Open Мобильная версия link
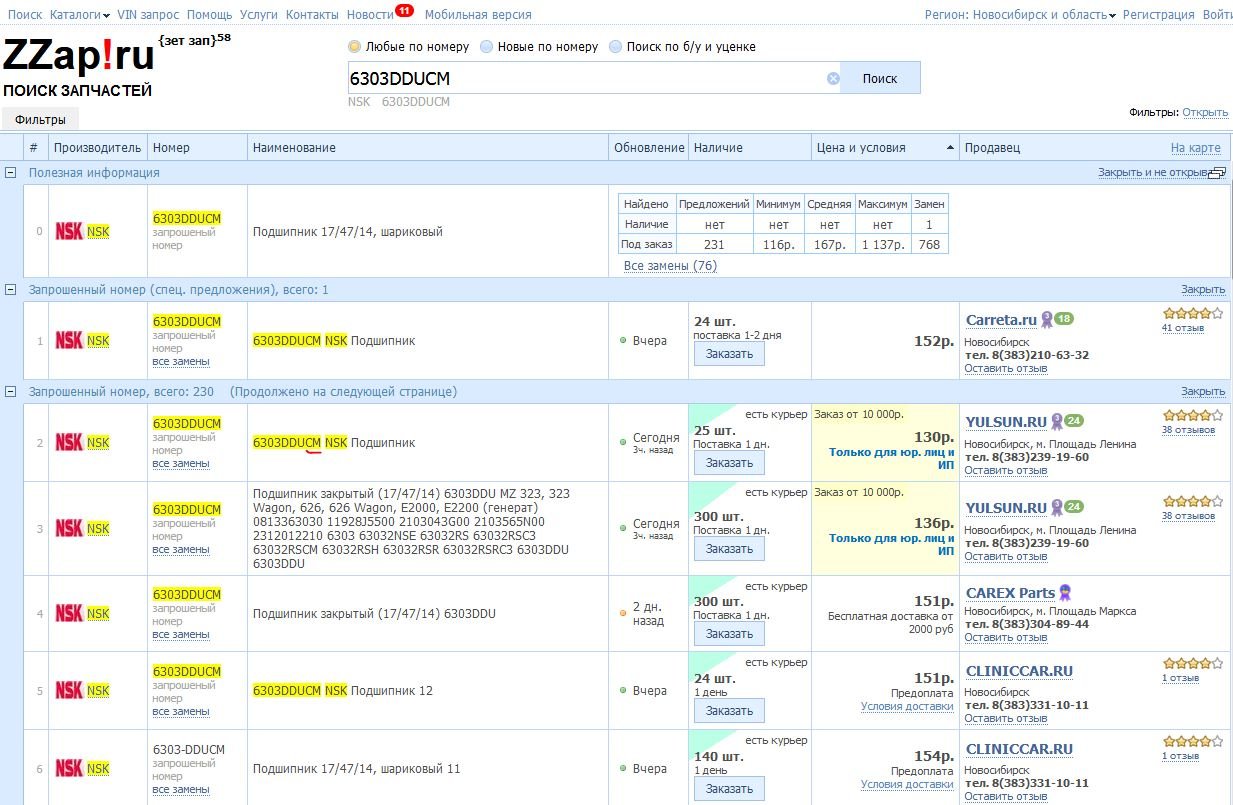This screenshot has width=1233, height=805. click(478, 15)
